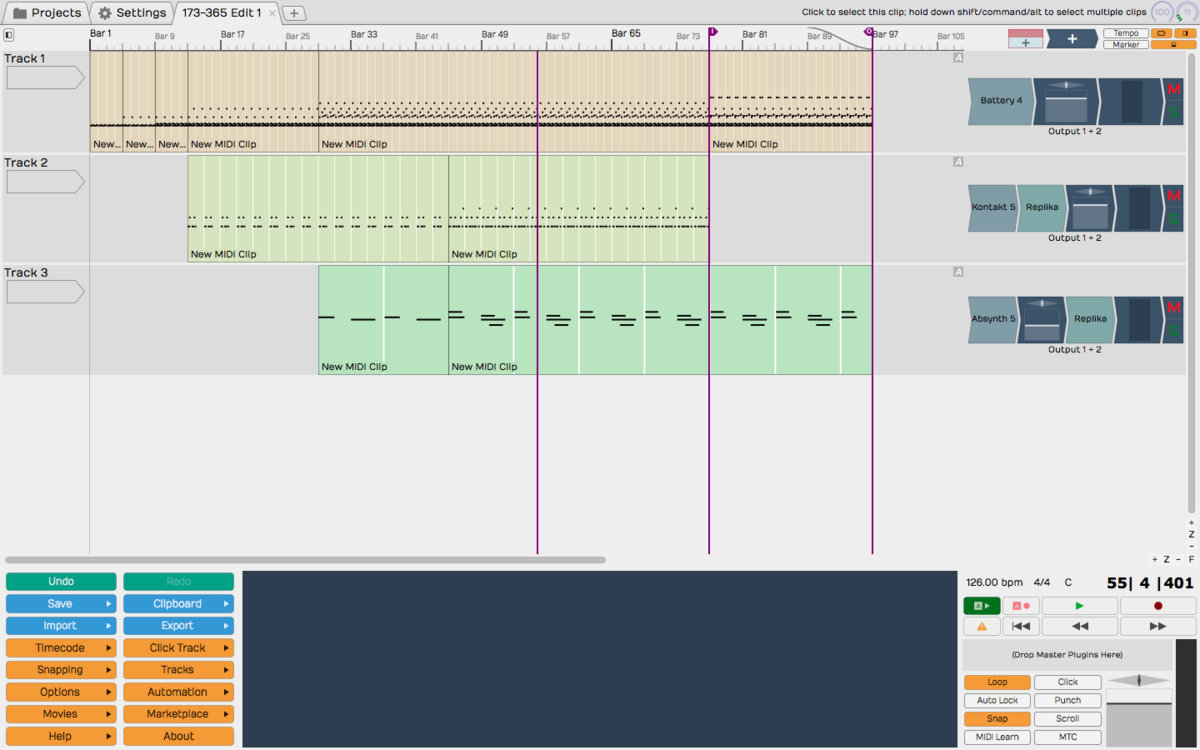The width and height of the screenshot is (1200, 750).
Task: Mute Track 1 with the red M
Action: pos(1173,90)
